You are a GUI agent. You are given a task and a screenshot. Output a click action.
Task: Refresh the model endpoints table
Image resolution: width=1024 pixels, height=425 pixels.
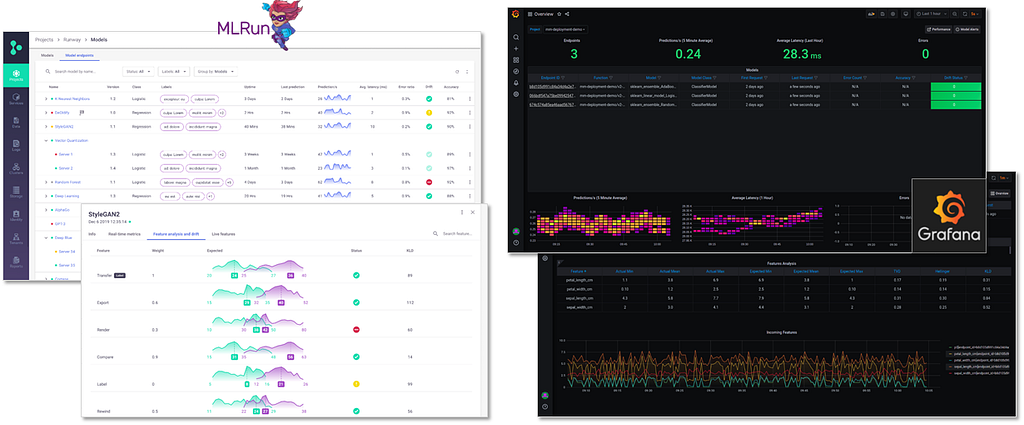[457, 72]
